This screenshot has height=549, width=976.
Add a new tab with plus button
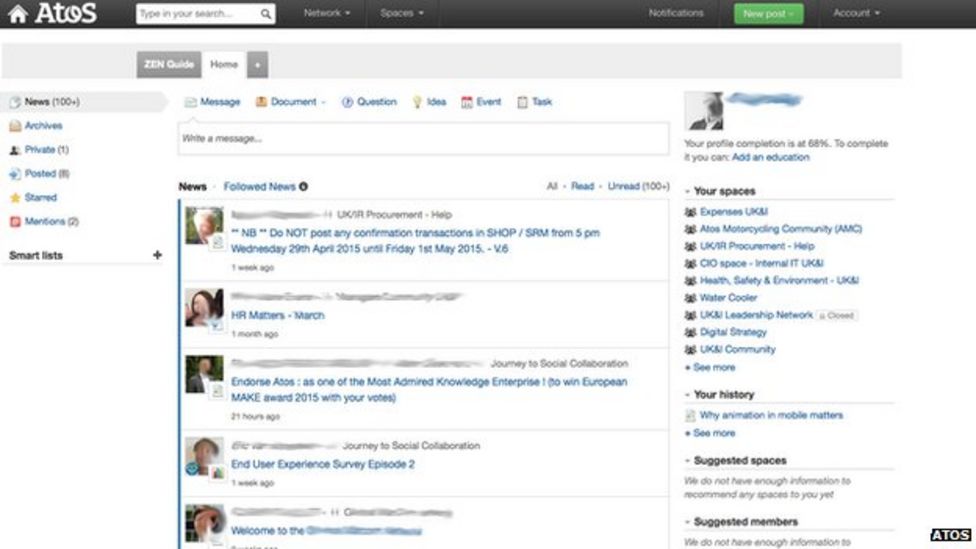(x=257, y=65)
